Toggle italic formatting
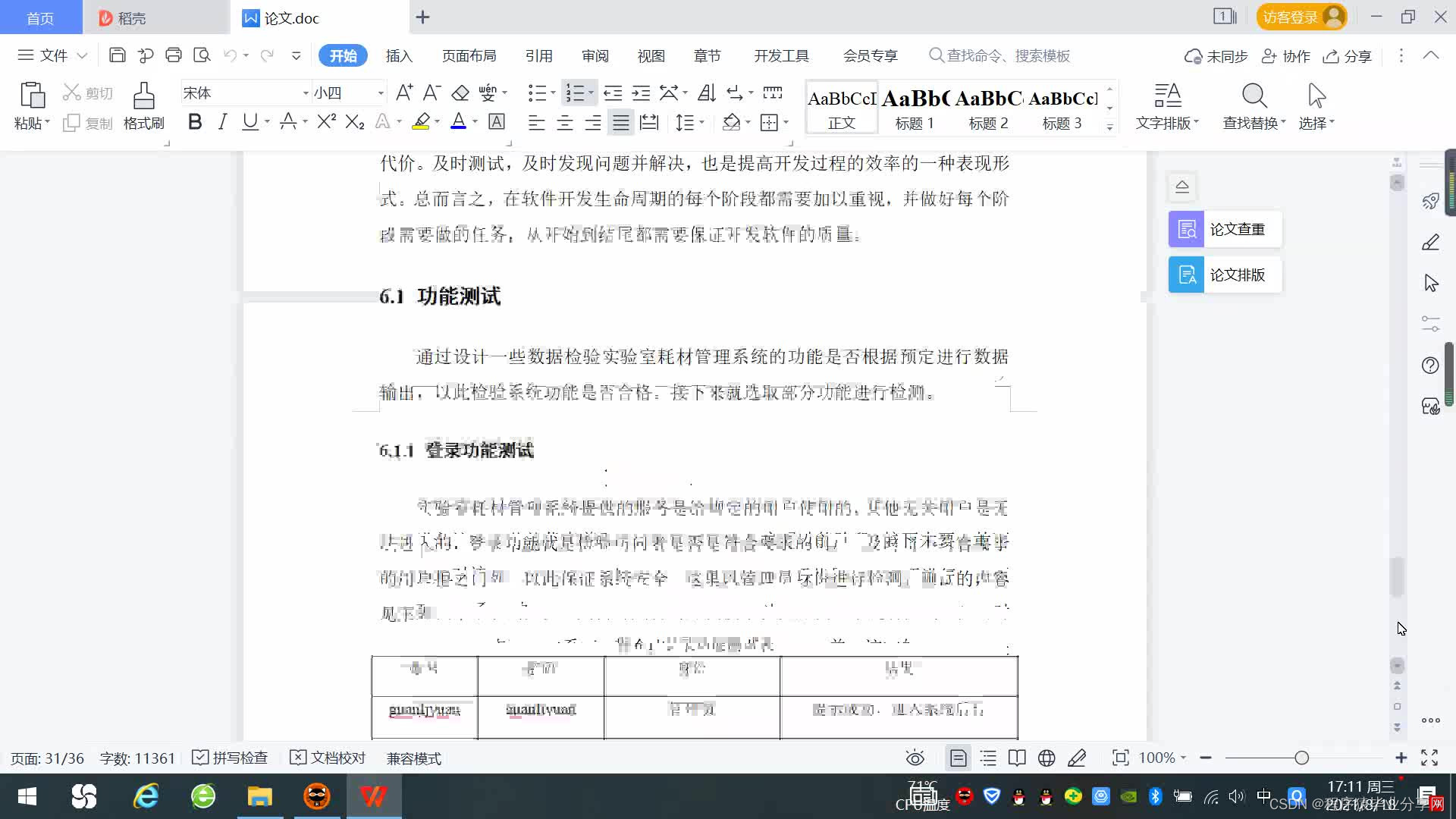 click(222, 122)
